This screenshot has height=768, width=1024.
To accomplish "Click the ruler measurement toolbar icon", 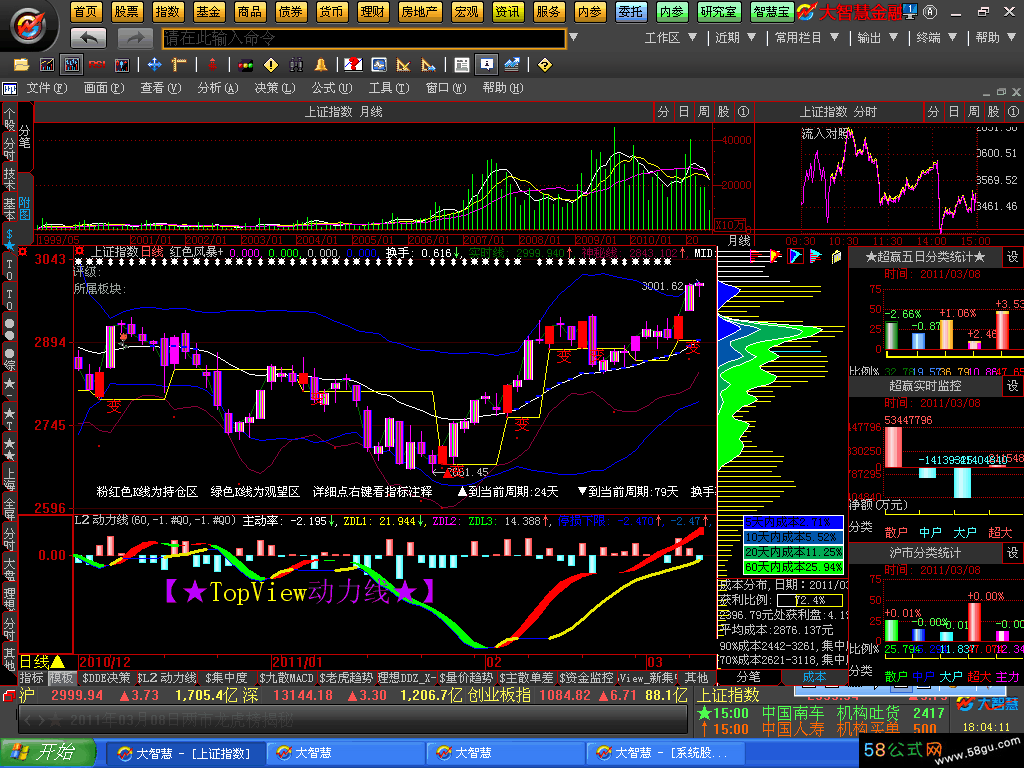I will (179, 65).
